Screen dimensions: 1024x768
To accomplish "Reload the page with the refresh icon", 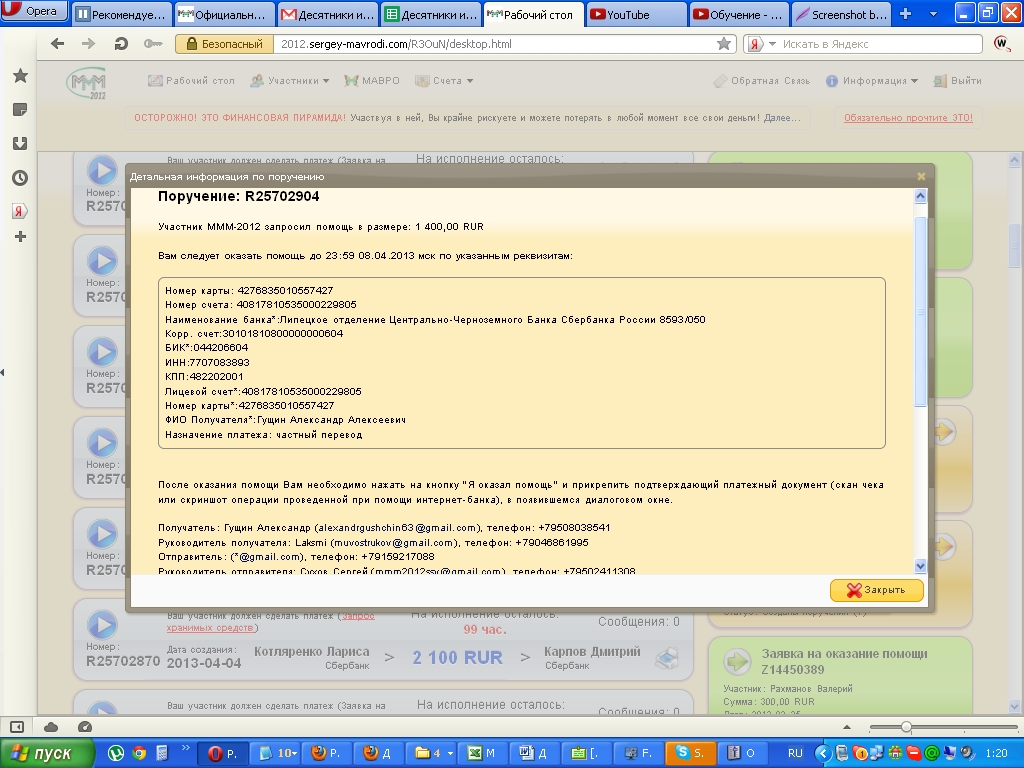I will 121,44.
